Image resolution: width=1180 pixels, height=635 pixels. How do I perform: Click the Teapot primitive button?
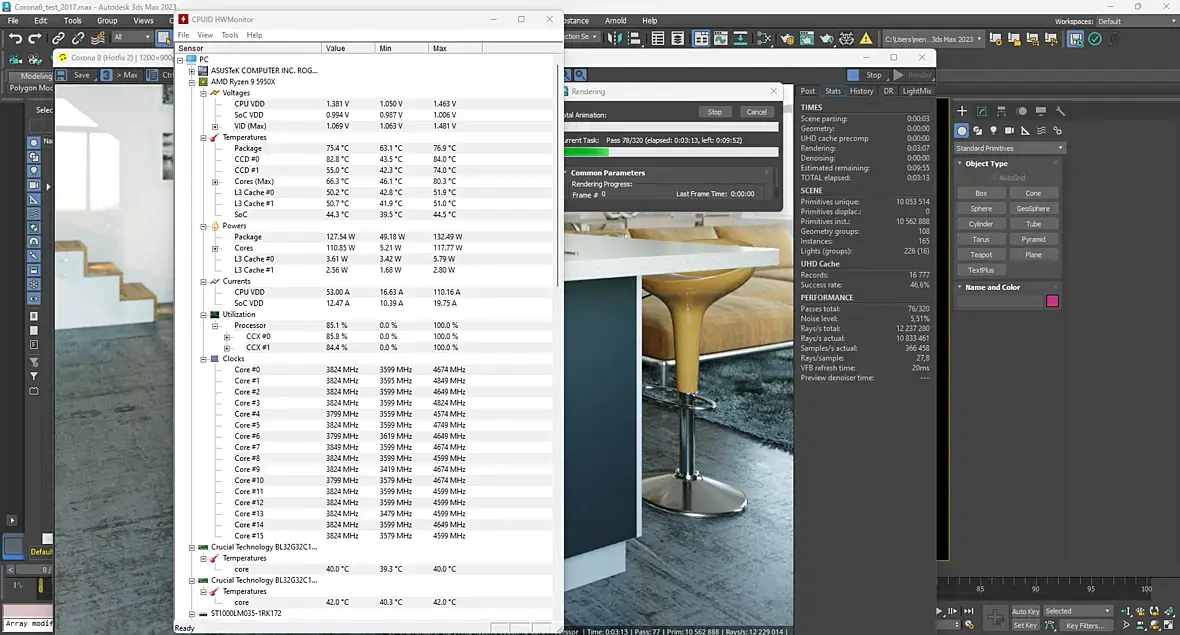(x=981, y=254)
